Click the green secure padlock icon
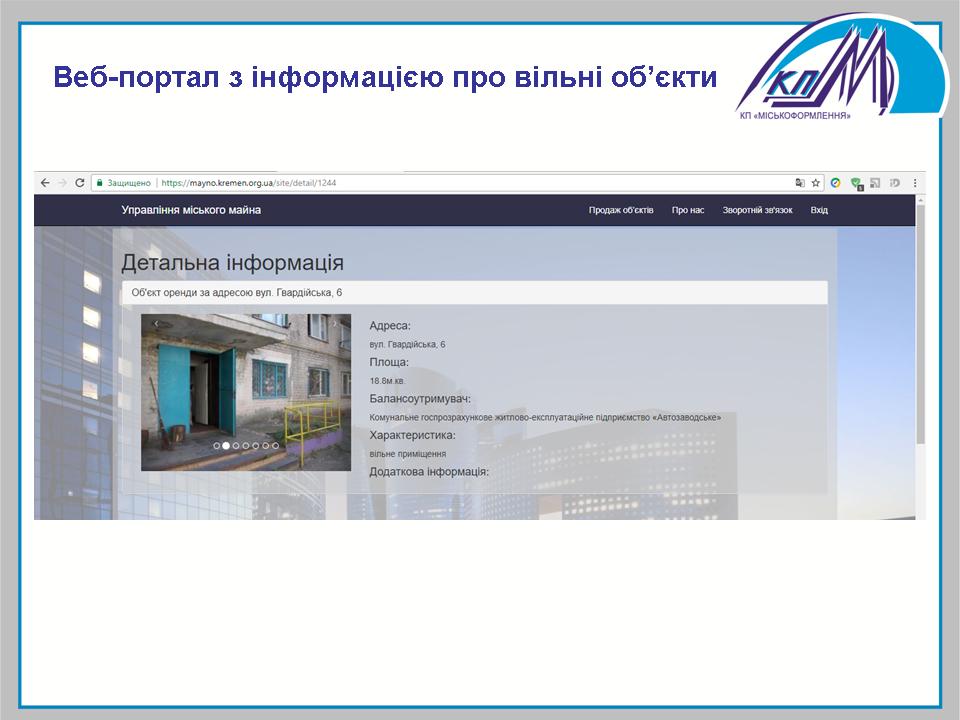The width and height of the screenshot is (960, 720). (99, 183)
